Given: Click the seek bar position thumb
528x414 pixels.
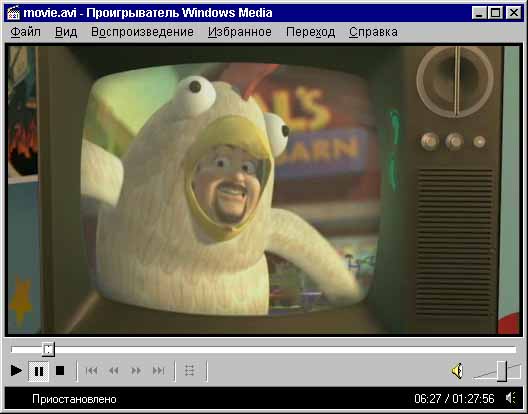Looking at the screenshot, I should pyautogui.click(x=48, y=349).
